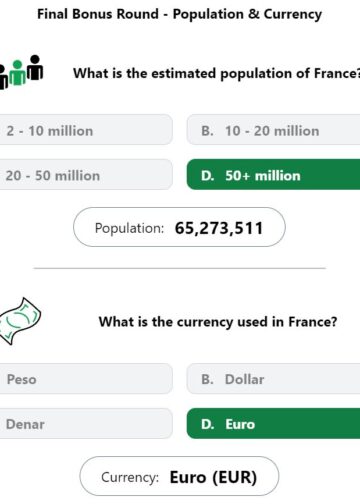The image size is (360, 504).
Task: Pick the 20 - 50 million option
Action: pyautogui.click(x=86, y=175)
